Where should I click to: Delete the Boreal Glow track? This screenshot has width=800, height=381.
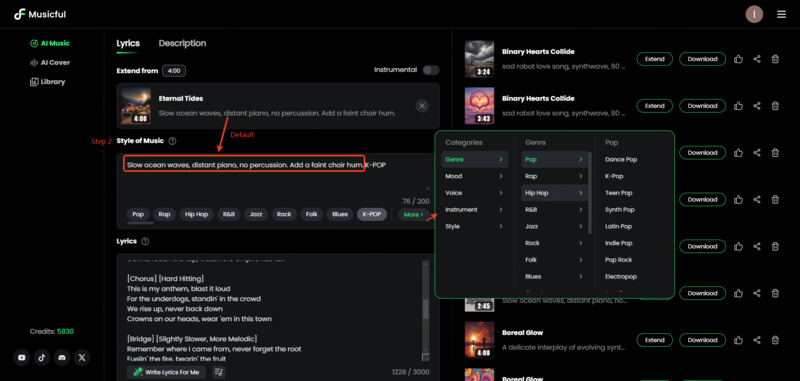coord(775,340)
